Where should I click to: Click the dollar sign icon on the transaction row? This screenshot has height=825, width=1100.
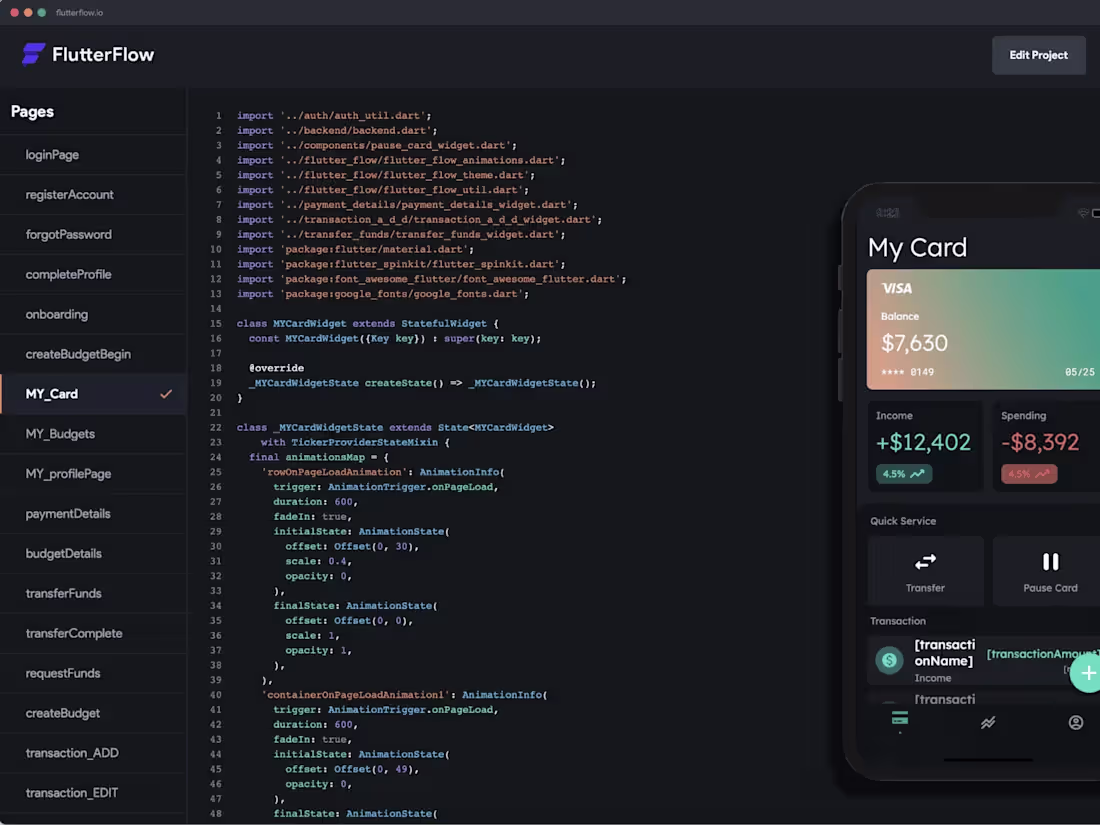[x=889, y=660]
